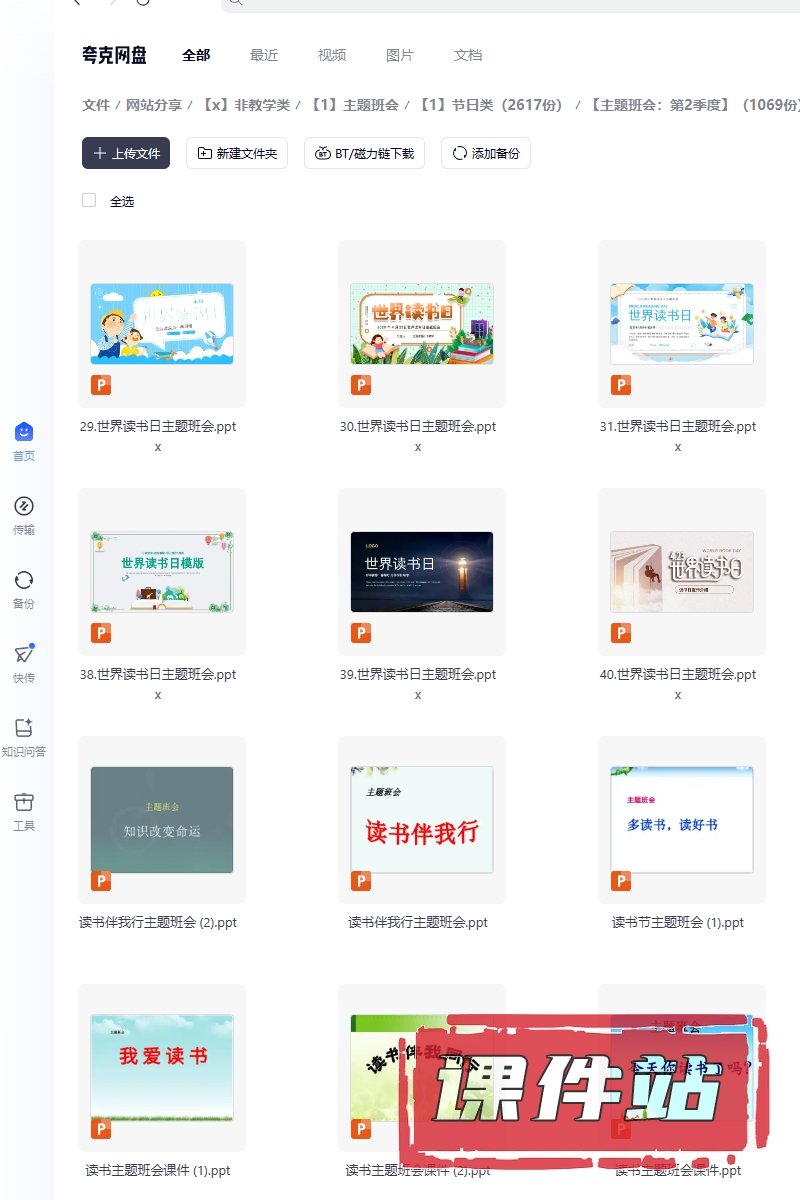Open BT/磁力链下载 download option
Image resolution: width=800 pixels, height=1200 pixels.
pos(364,153)
